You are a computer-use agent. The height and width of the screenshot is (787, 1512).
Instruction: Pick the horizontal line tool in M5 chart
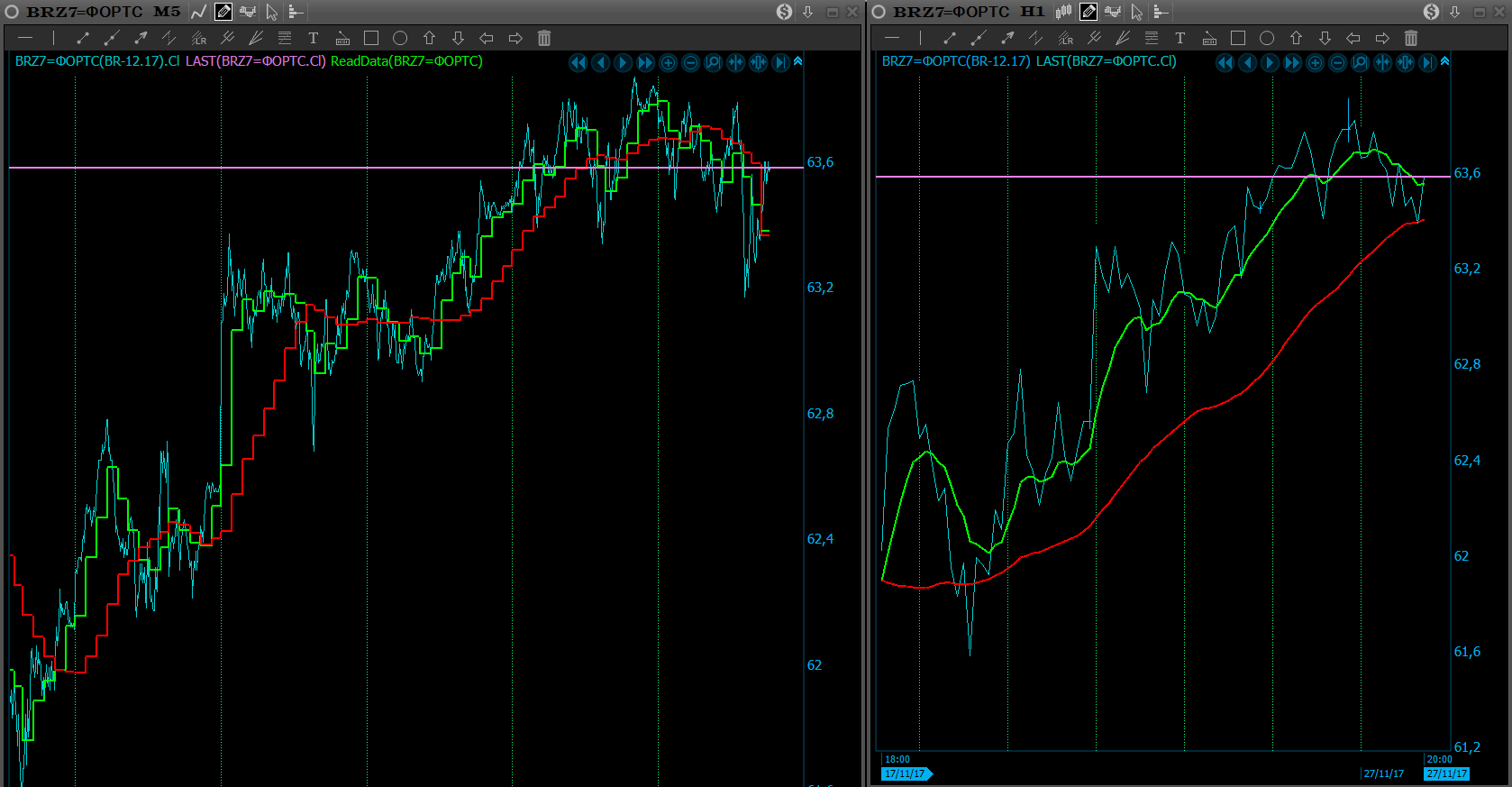click(x=25, y=38)
